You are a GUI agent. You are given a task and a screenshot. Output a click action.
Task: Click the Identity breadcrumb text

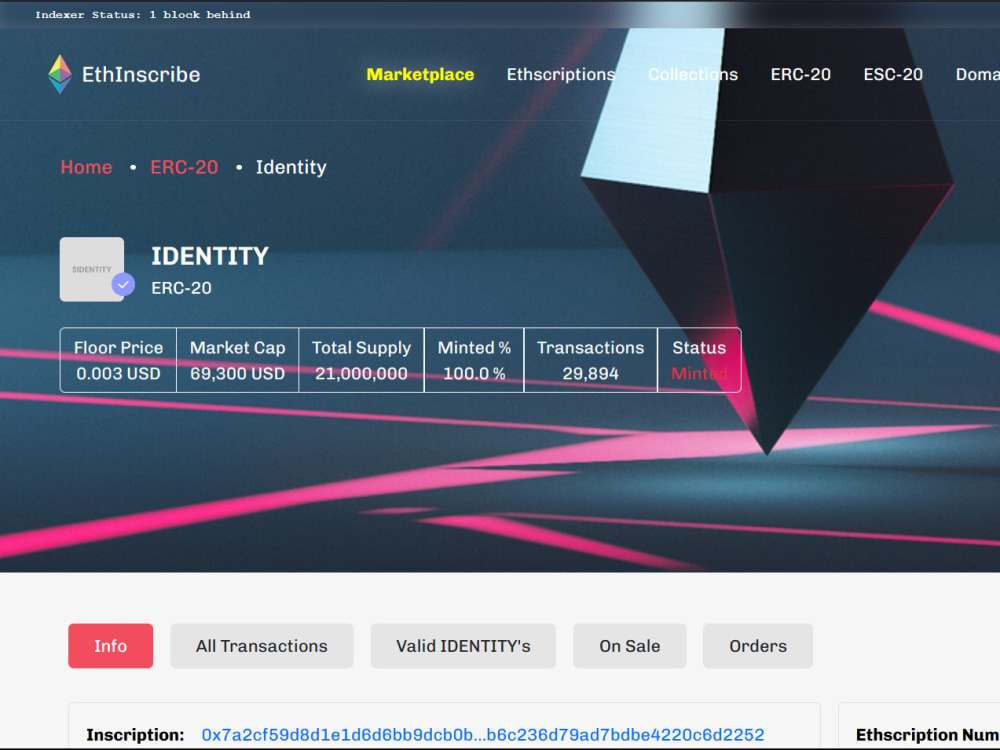point(291,167)
